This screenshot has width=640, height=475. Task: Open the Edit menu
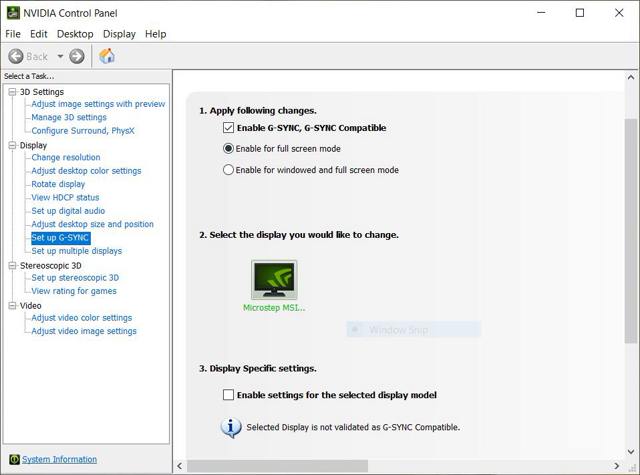pos(38,34)
